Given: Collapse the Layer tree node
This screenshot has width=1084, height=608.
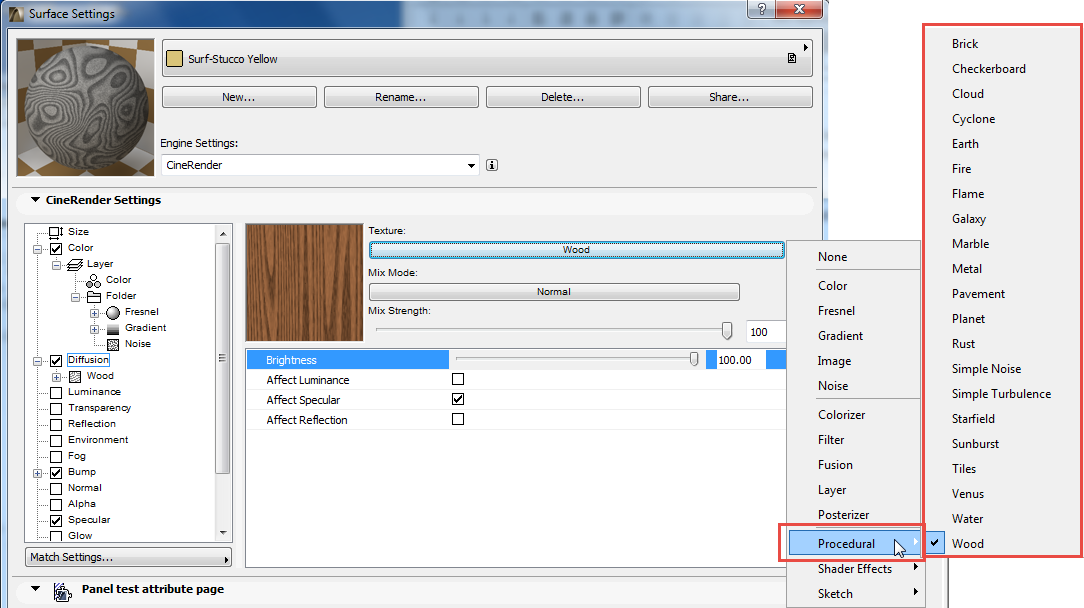Looking at the screenshot, I should [56, 264].
